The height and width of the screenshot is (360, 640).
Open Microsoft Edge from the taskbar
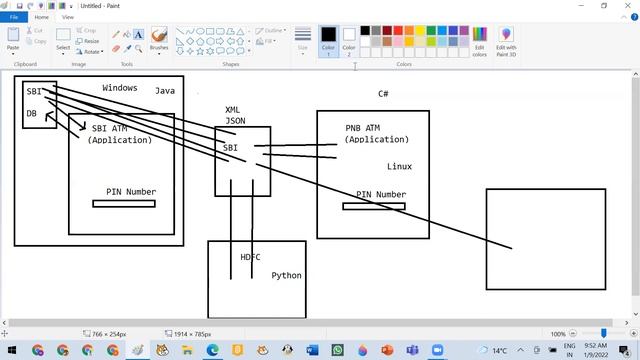(x=212, y=350)
